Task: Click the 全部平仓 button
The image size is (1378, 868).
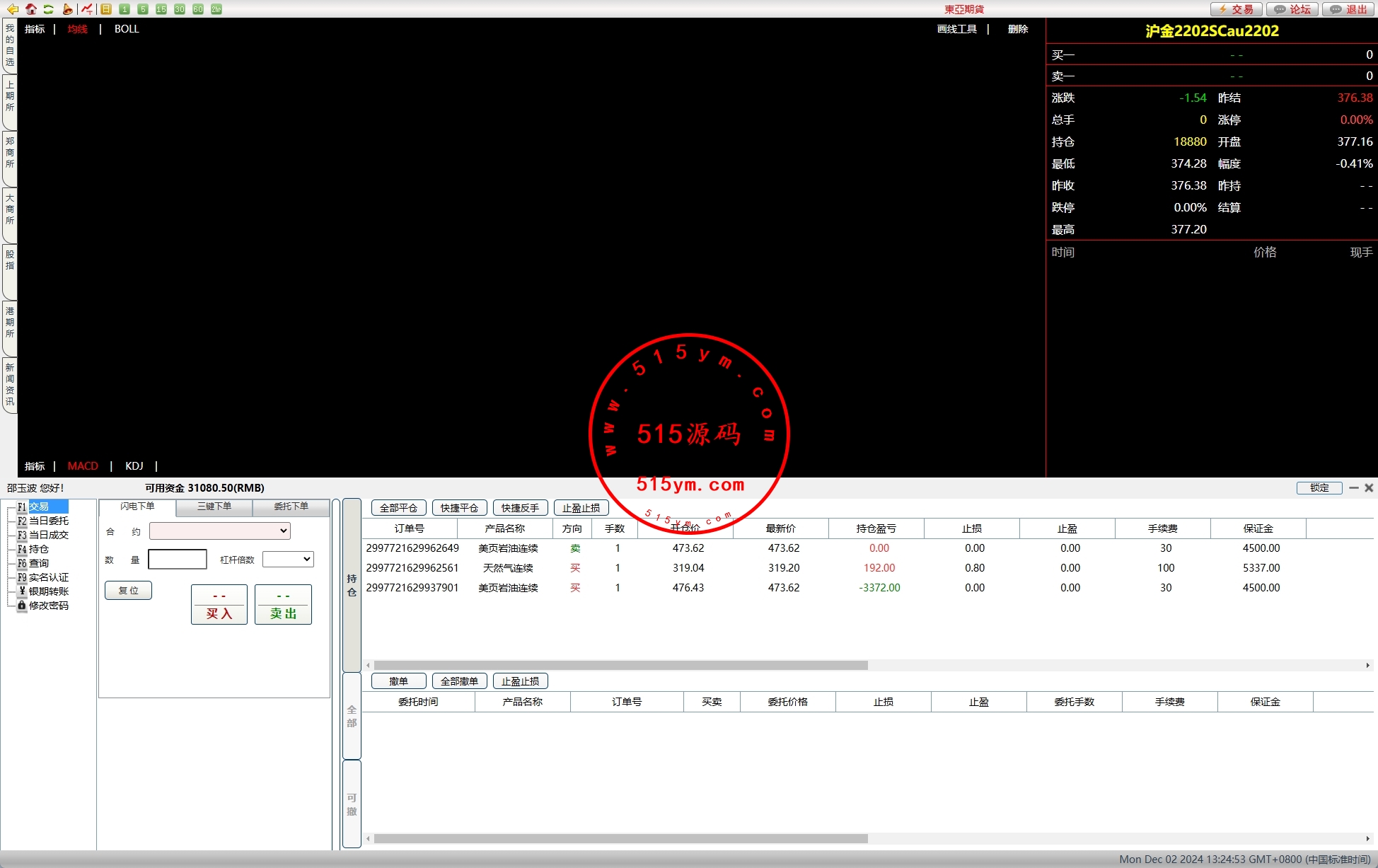Action: point(398,508)
